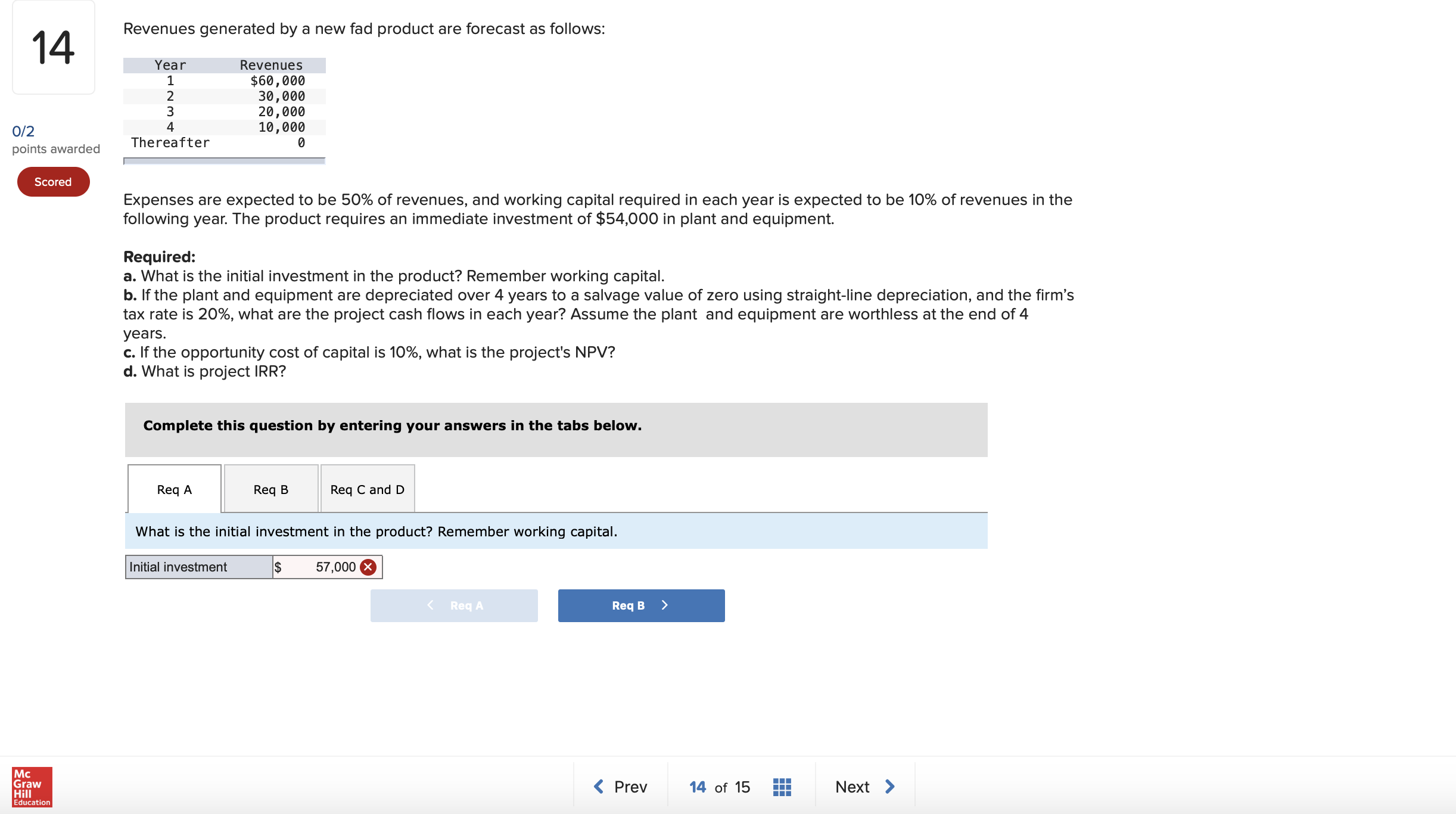This screenshot has height=814, width=1456.
Task: Click the red Scored badge
Action: point(54,182)
